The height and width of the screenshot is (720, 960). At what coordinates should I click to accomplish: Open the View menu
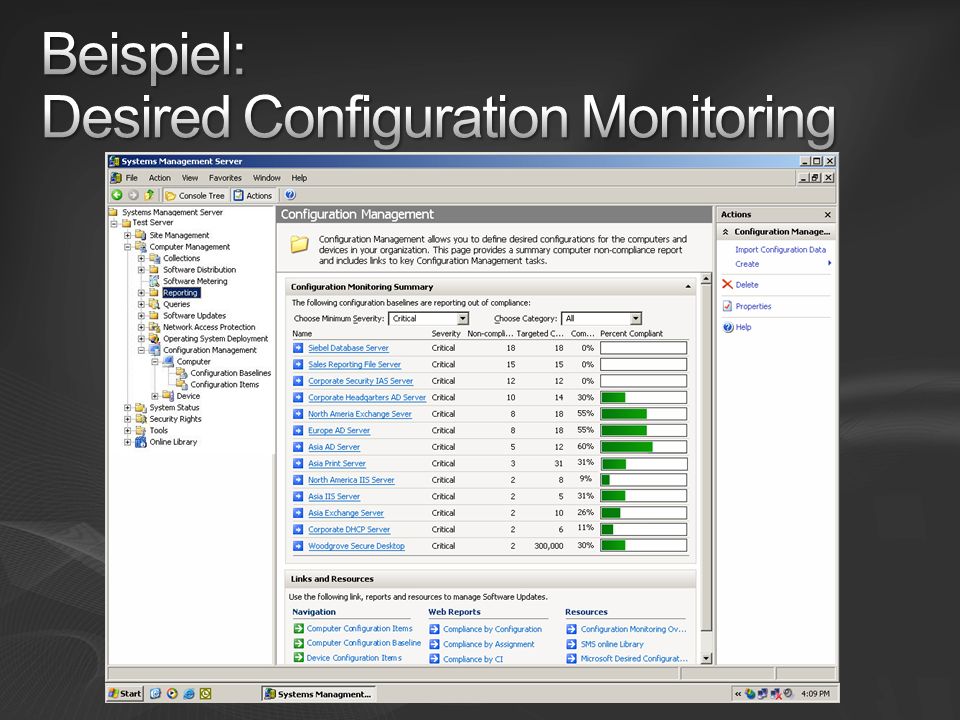click(x=190, y=178)
